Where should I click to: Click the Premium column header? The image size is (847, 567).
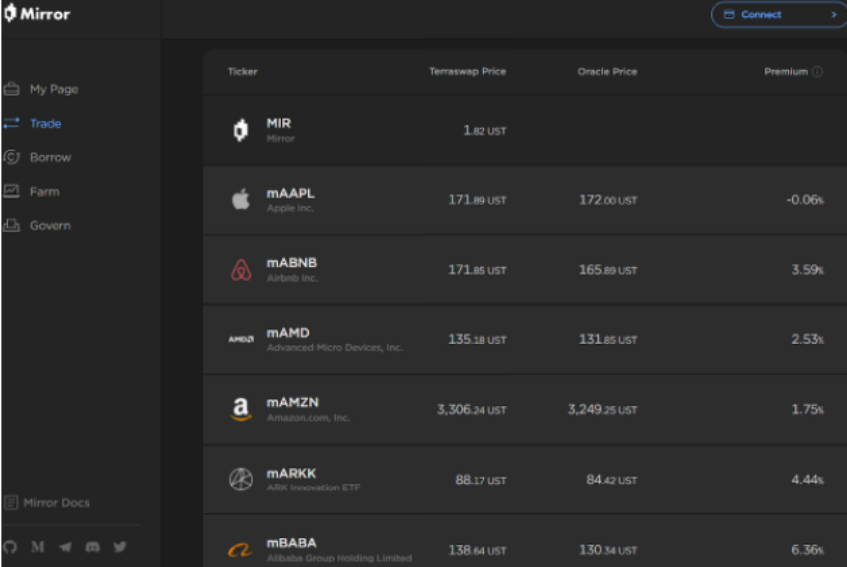click(x=786, y=72)
